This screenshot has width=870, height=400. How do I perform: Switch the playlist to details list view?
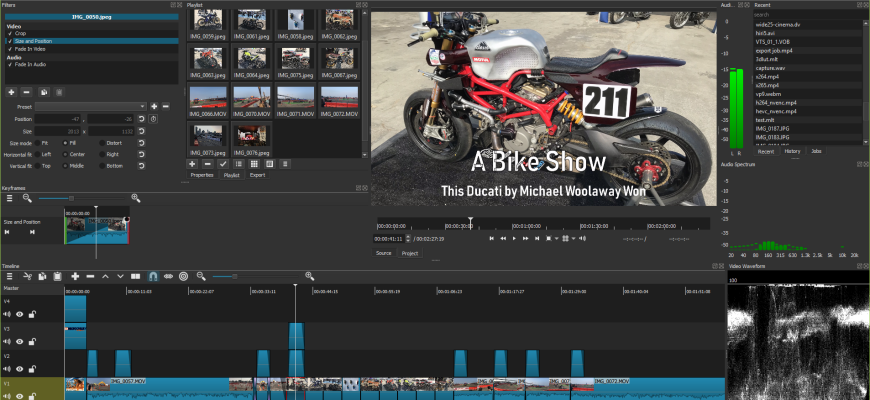(239, 164)
